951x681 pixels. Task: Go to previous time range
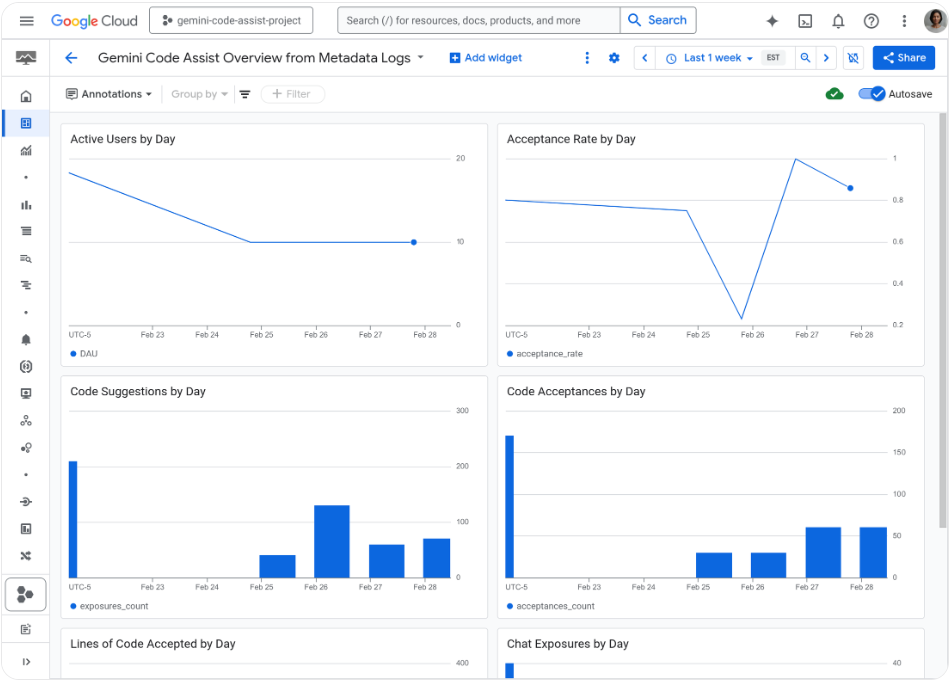click(x=645, y=58)
